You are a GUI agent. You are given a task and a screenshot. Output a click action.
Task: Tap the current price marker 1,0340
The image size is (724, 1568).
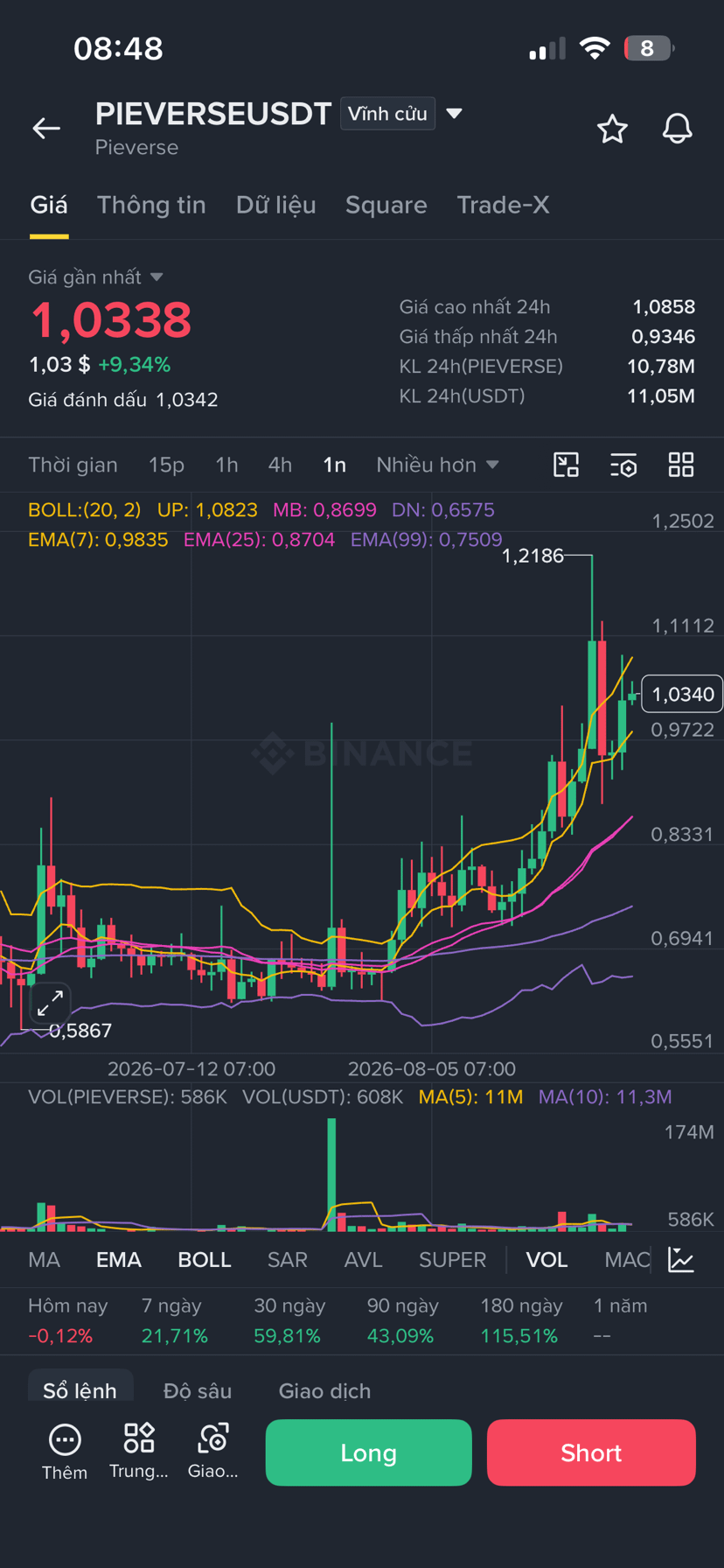click(682, 695)
